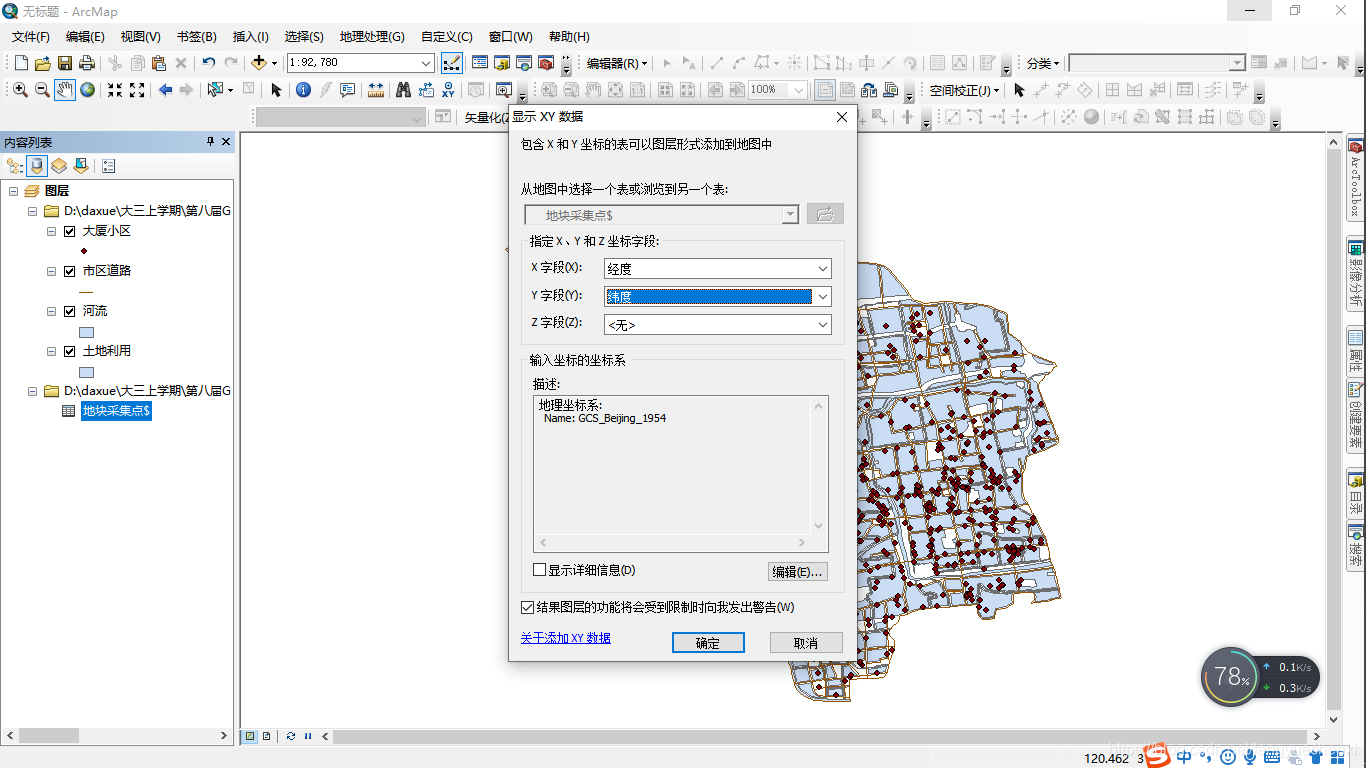Click the 大厦小区 red point symbol

click(84, 251)
